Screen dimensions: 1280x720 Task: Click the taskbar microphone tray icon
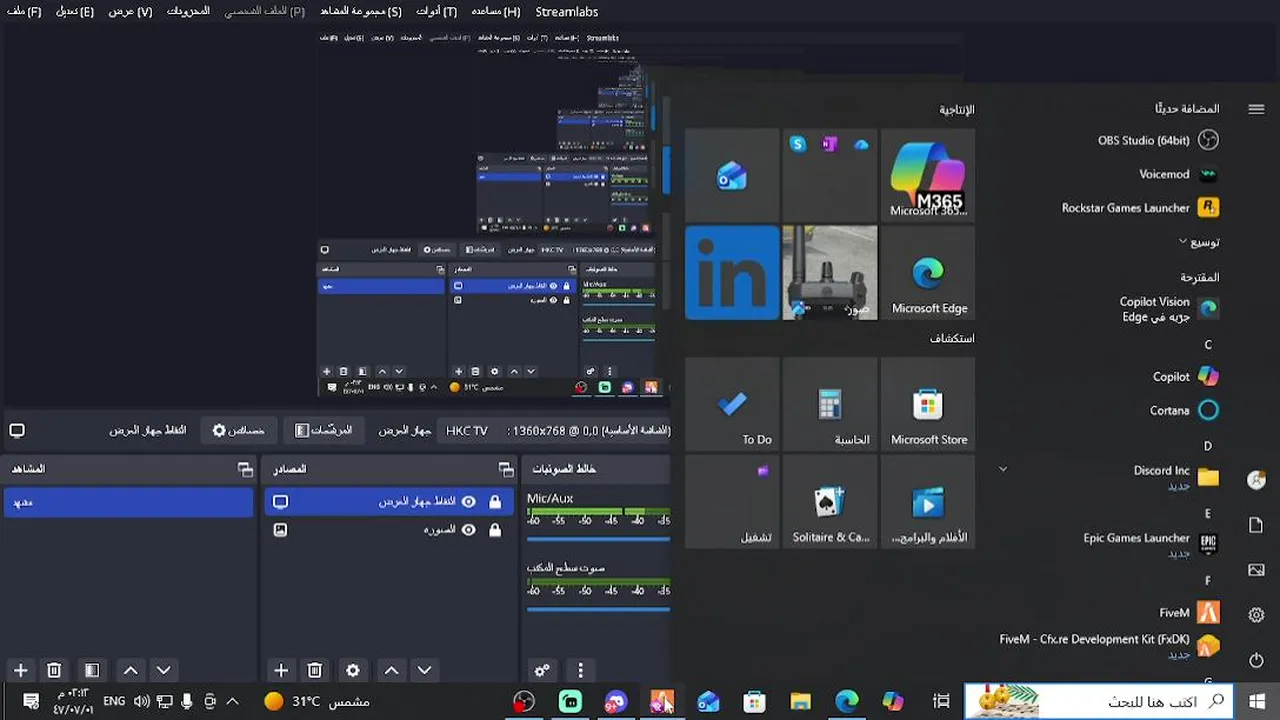pyautogui.click(x=187, y=701)
